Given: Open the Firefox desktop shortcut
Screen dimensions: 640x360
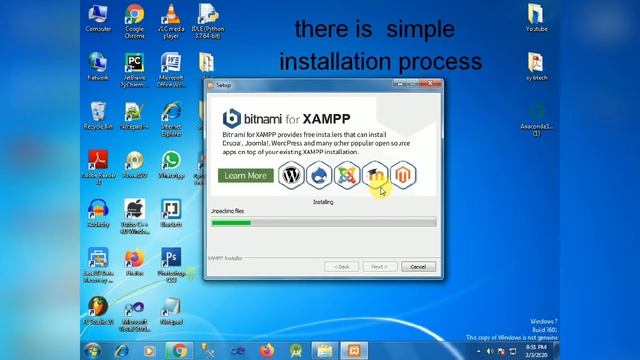Looking at the screenshot, I should coord(134,262).
